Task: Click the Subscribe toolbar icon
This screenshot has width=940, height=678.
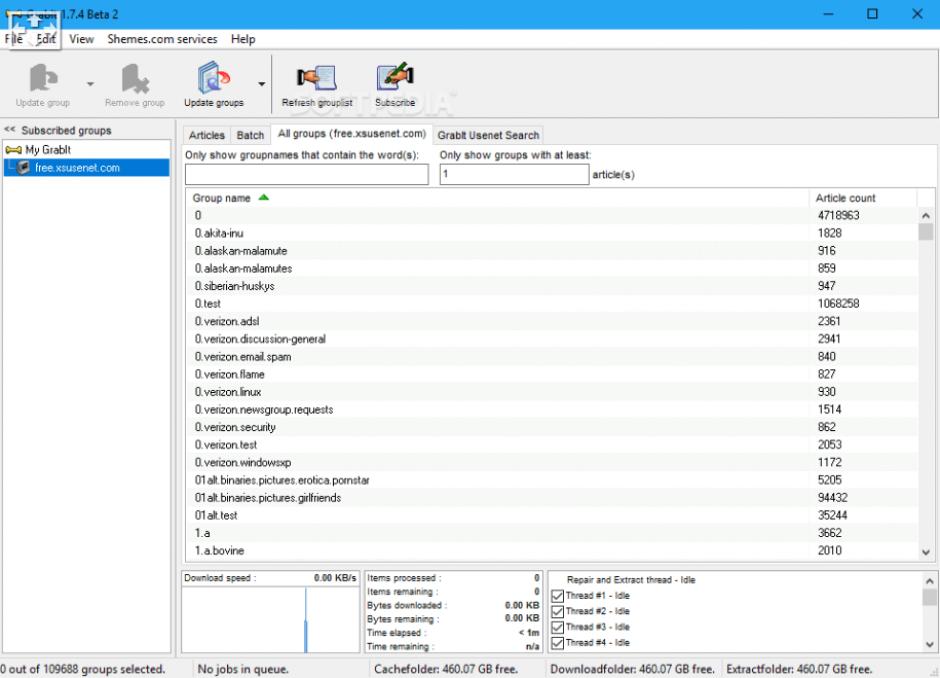Action: click(x=394, y=80)
